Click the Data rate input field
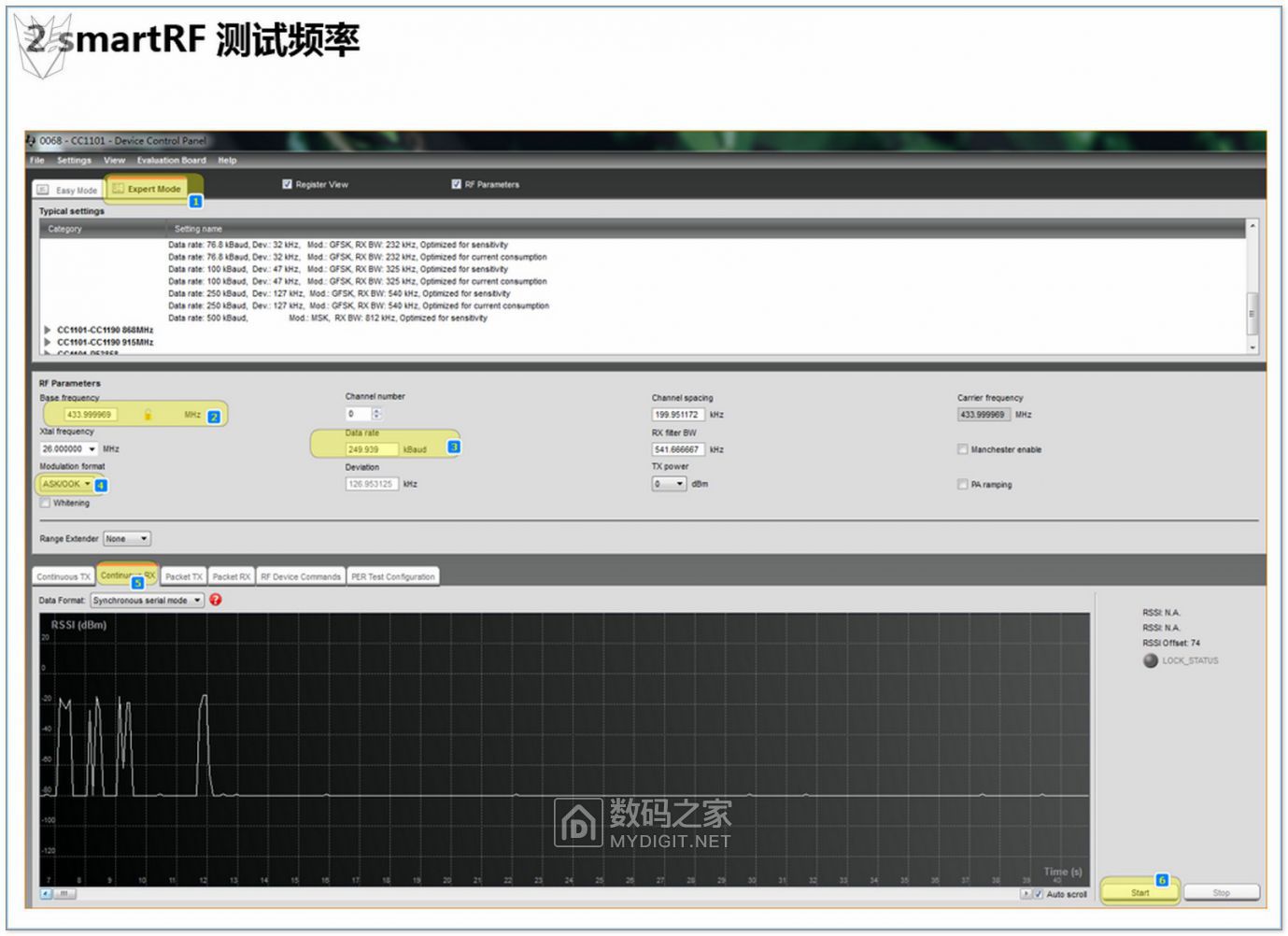 [372, 449]
